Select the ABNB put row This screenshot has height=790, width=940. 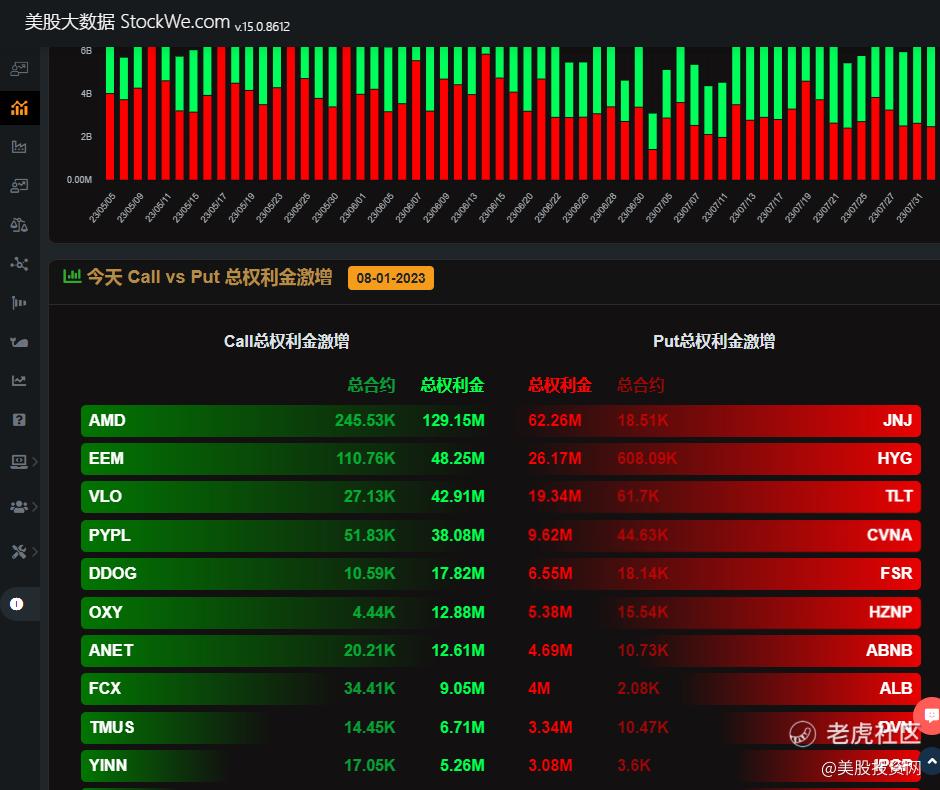pos(723,650)
